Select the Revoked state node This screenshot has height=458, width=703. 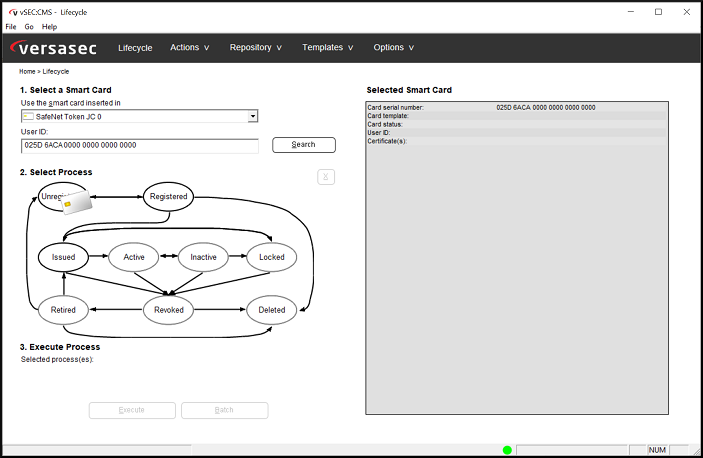[x=169, y=310]
